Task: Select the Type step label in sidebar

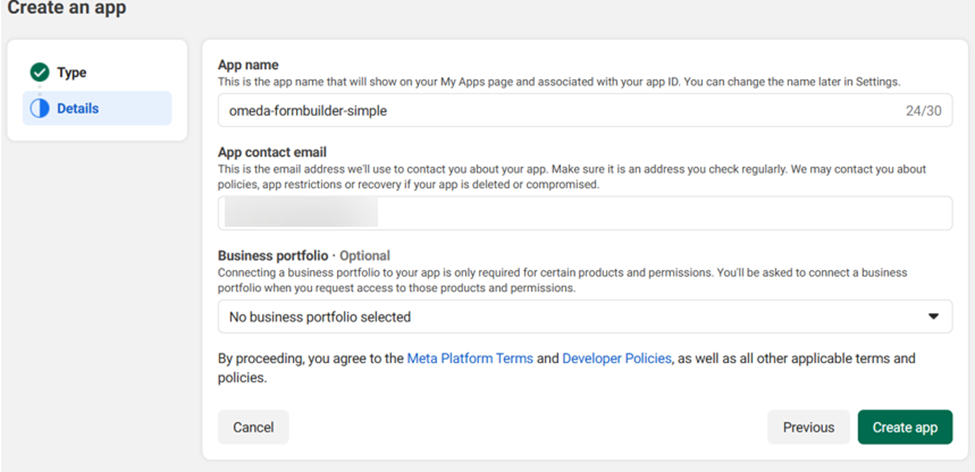Action: [72, 72]
